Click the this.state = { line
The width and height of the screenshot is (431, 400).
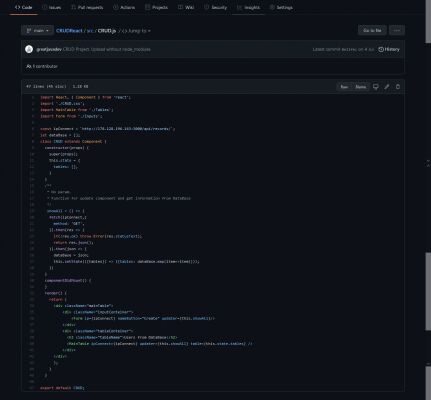point(64,160)
